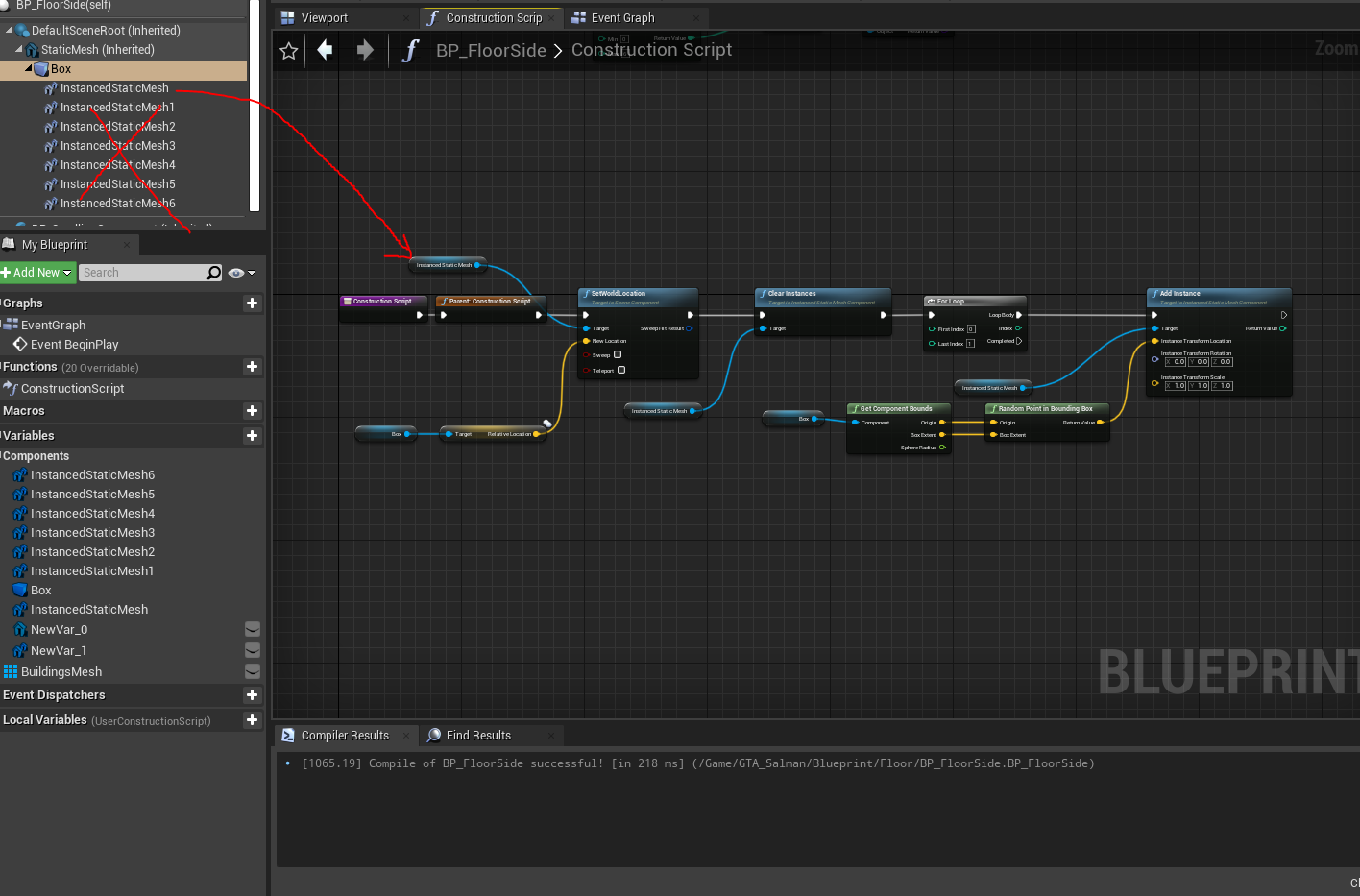
Task: Add a new variable with the Variables plus button
Action: (x=252, y=436)
